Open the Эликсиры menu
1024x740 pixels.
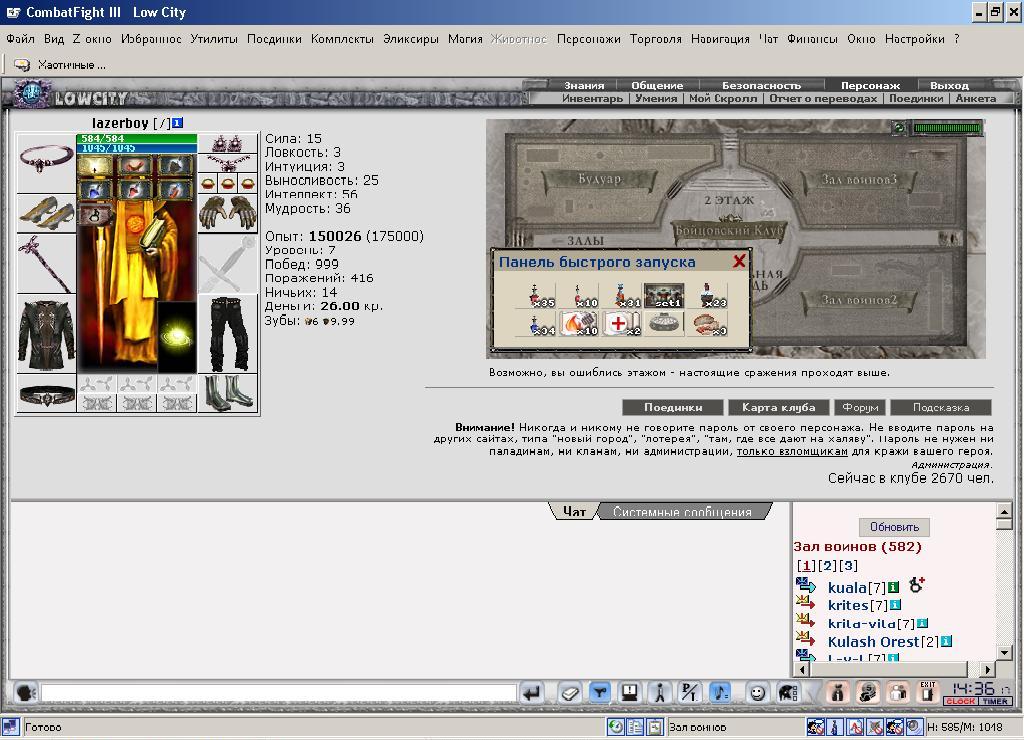[x=411, y=39]
